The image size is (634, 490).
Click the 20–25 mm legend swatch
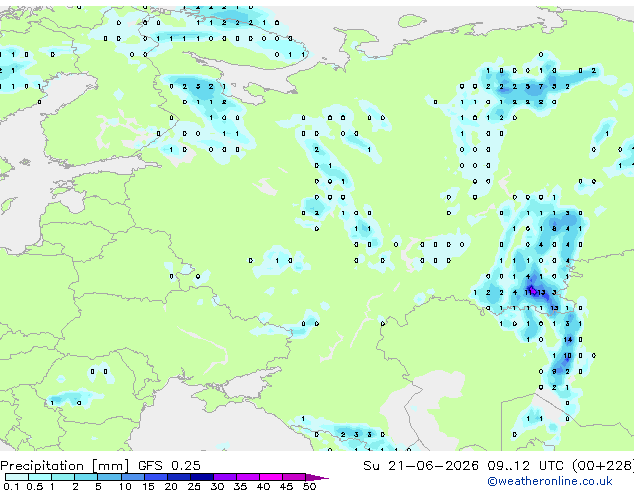click(179, 477)
